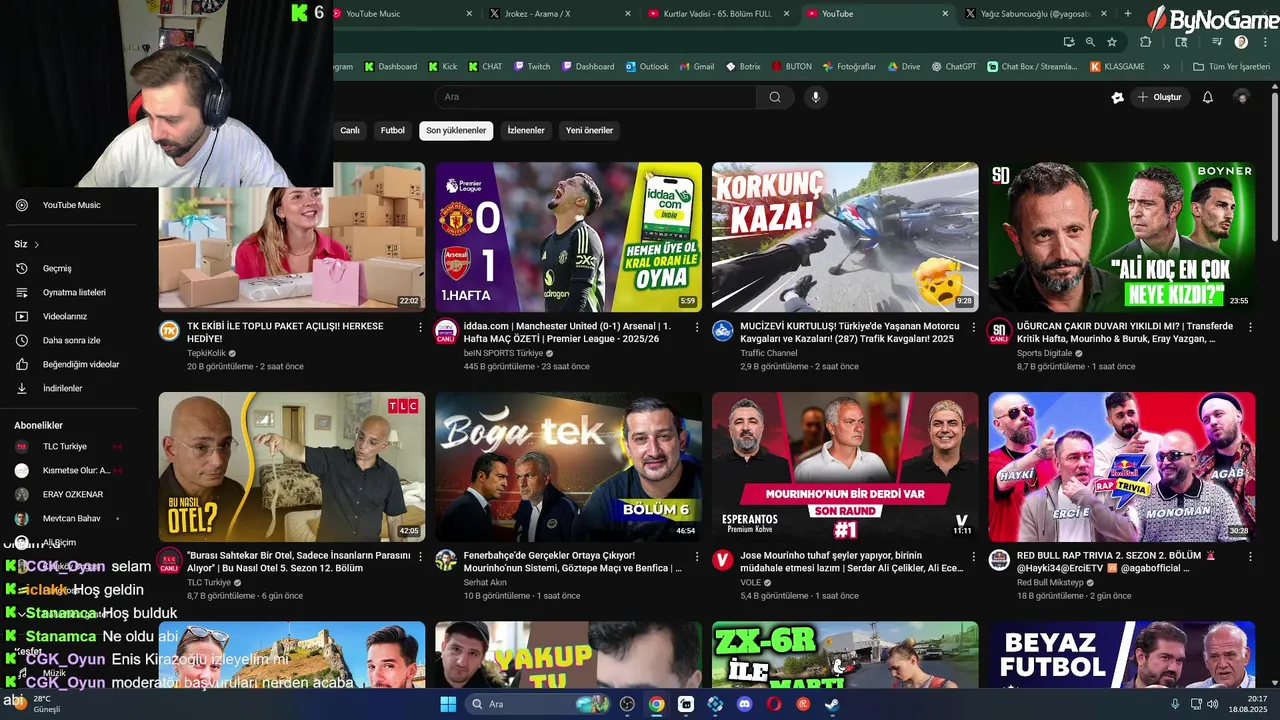Select the Yeni öneriler chip

coord(589,130)
